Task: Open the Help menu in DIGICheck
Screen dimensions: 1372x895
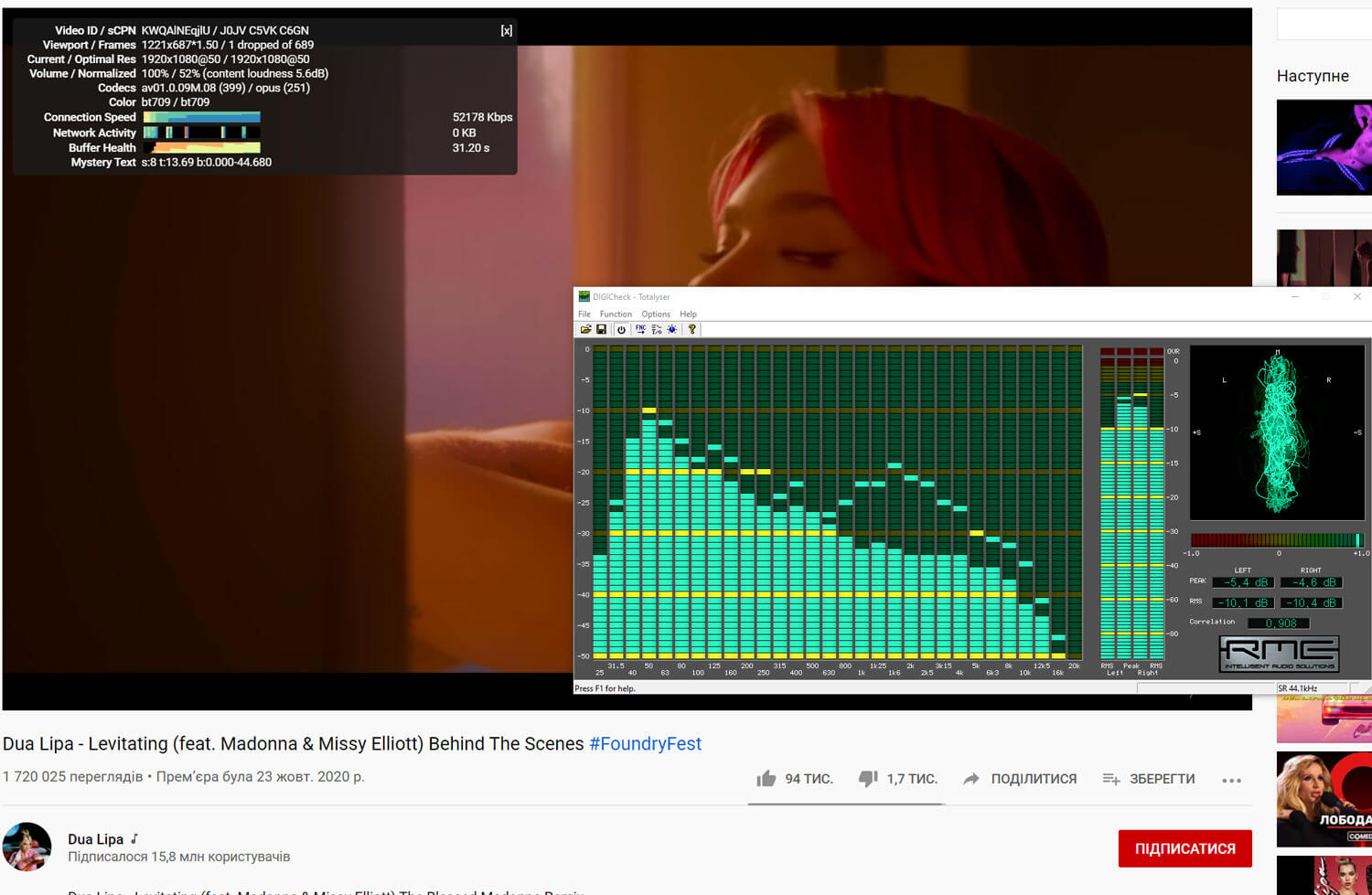Action: click(x=688, y=314)
